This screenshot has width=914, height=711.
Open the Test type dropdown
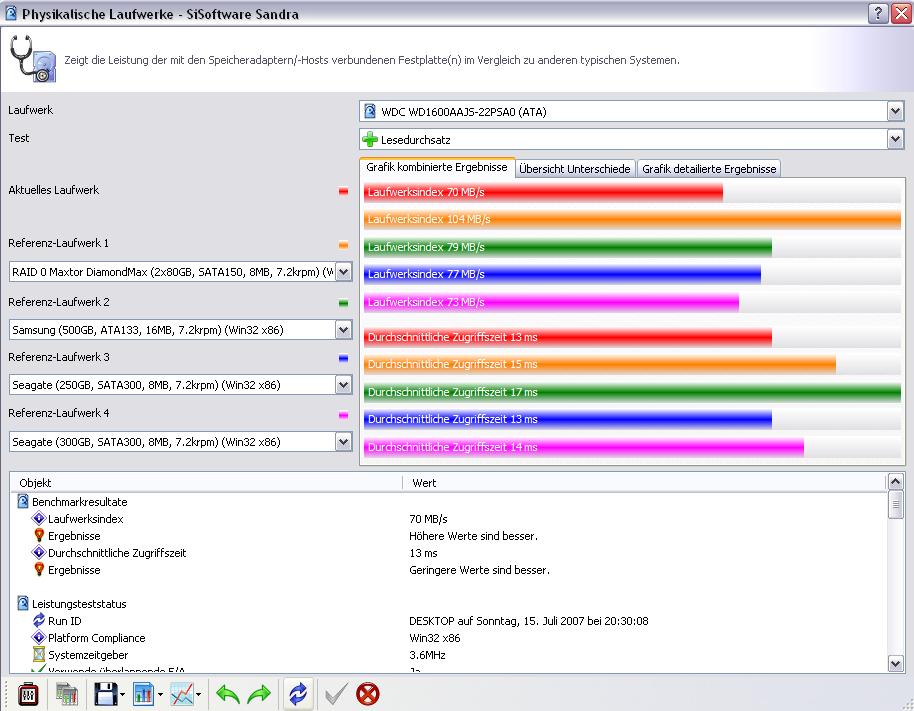tap(895, 139)
